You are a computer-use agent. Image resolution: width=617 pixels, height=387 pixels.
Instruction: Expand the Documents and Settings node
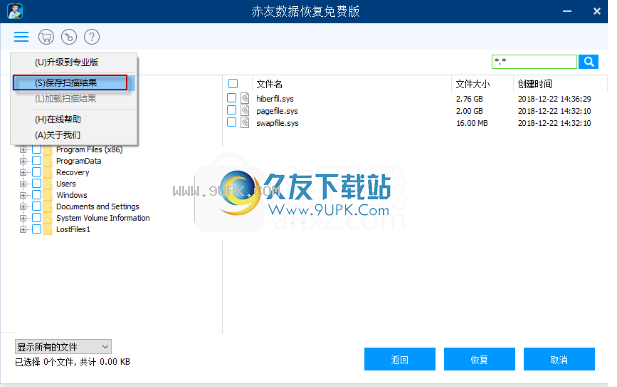(x=23, y=207)
